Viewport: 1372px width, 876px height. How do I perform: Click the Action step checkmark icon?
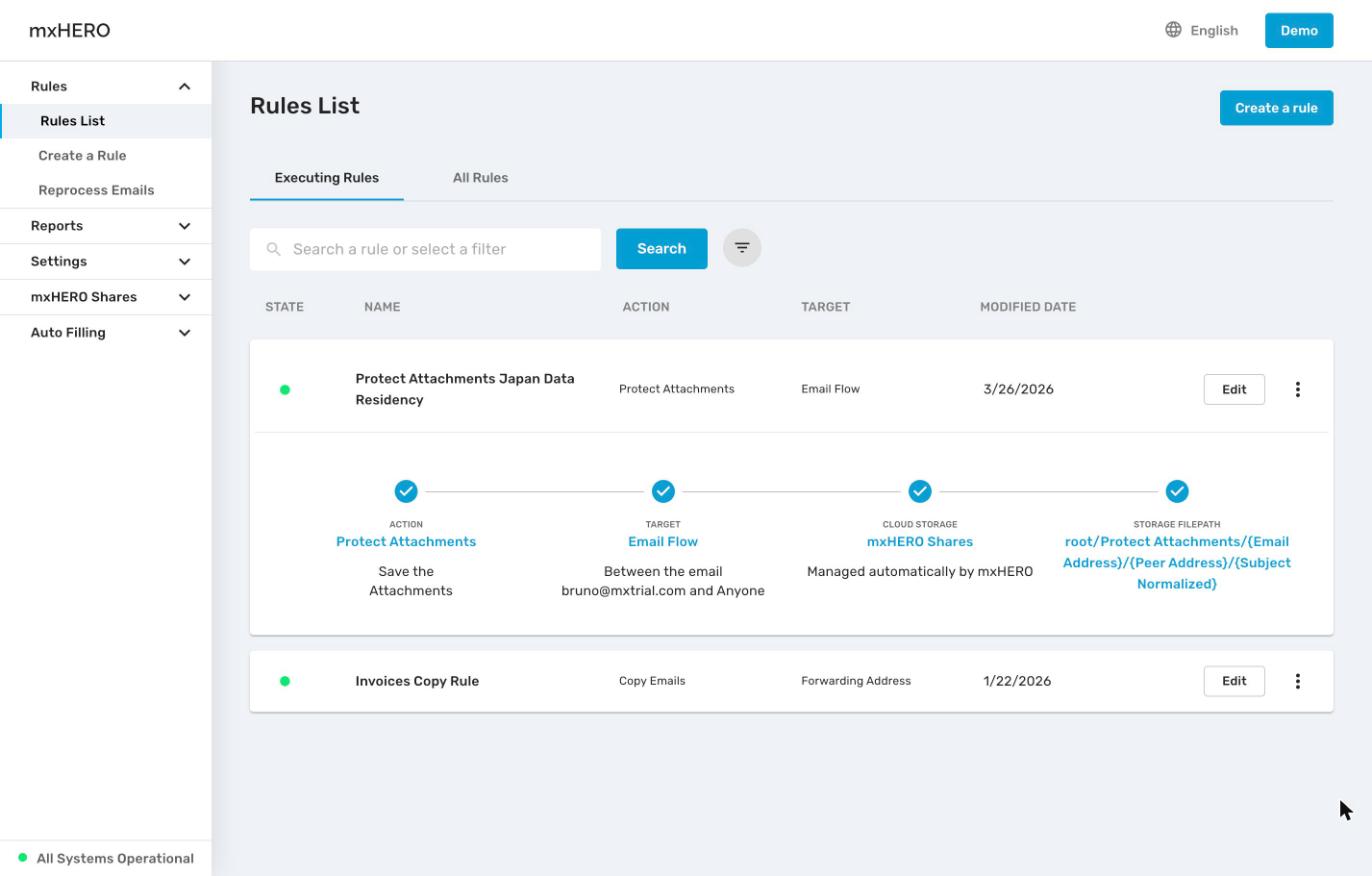point(406,491)
